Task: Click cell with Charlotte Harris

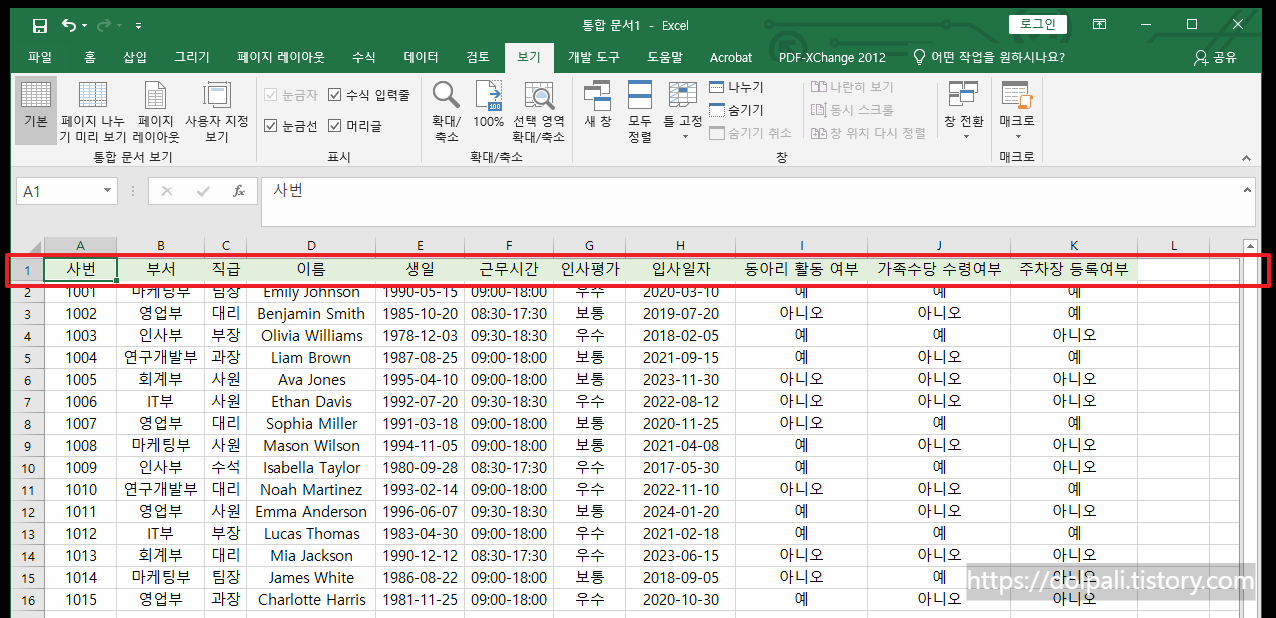Action: pos(311,600)
